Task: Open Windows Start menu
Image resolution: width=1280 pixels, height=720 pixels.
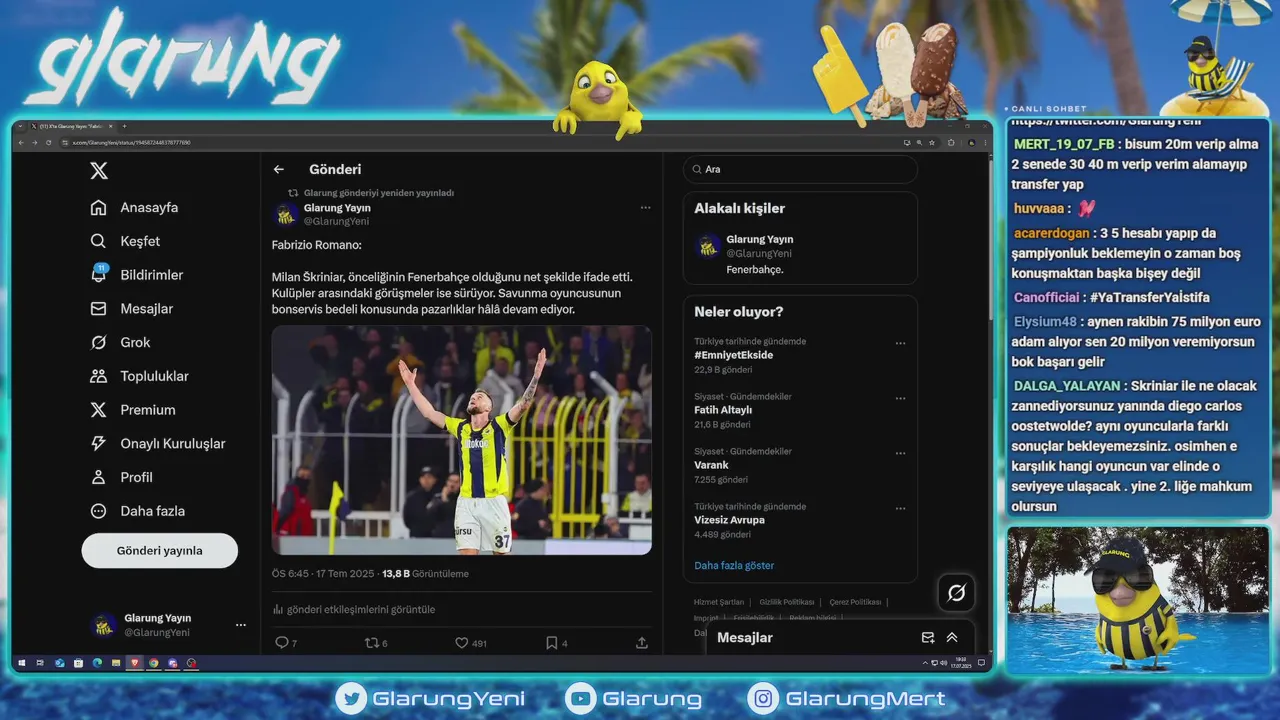Action: (22, 663)
